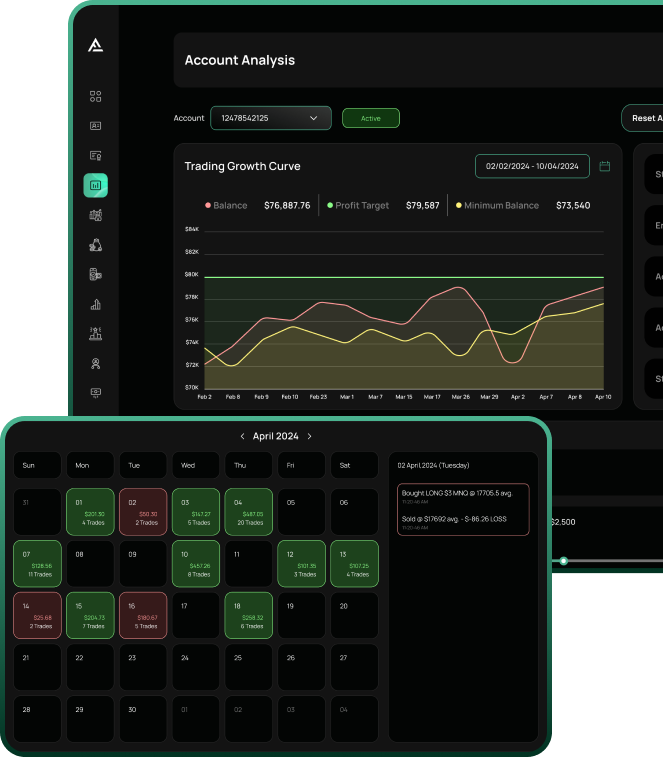Click the monitor icon at sidebar bottom
This screenshot has width=663, height=757.
click(x=96, y=392)
